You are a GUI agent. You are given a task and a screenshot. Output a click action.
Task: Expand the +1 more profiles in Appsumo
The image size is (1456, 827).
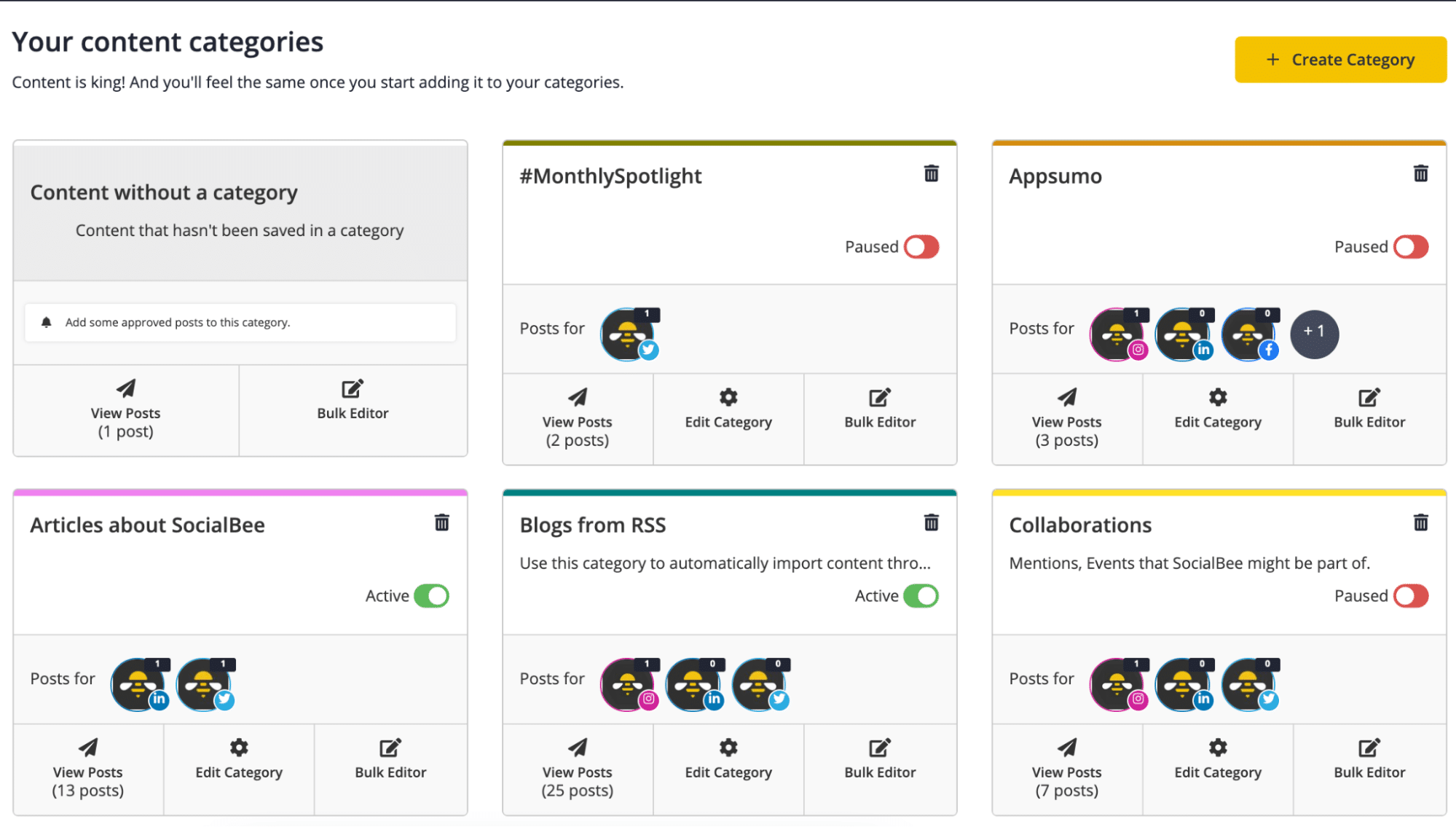(x=1314, y=334)
